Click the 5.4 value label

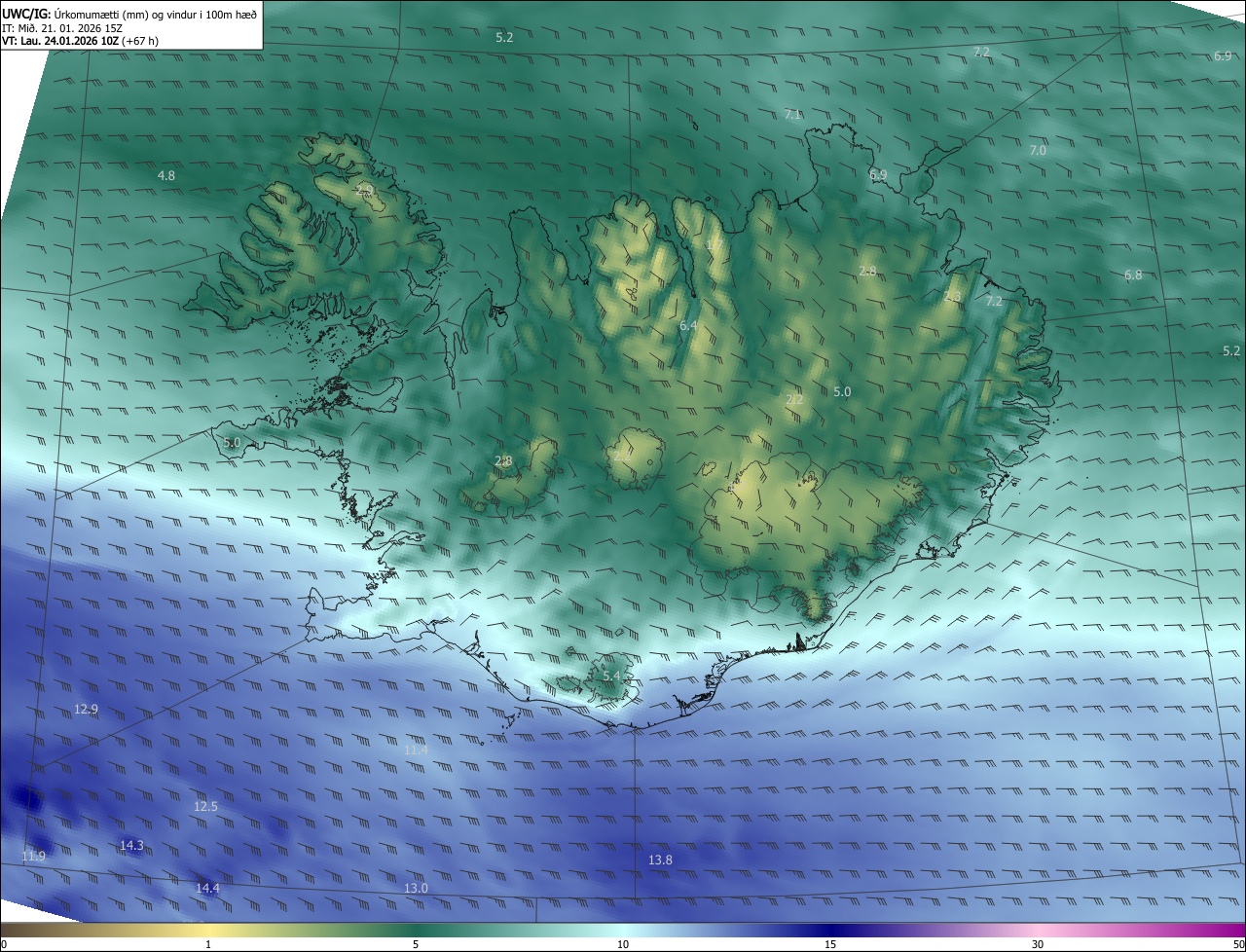pos(611,676)
